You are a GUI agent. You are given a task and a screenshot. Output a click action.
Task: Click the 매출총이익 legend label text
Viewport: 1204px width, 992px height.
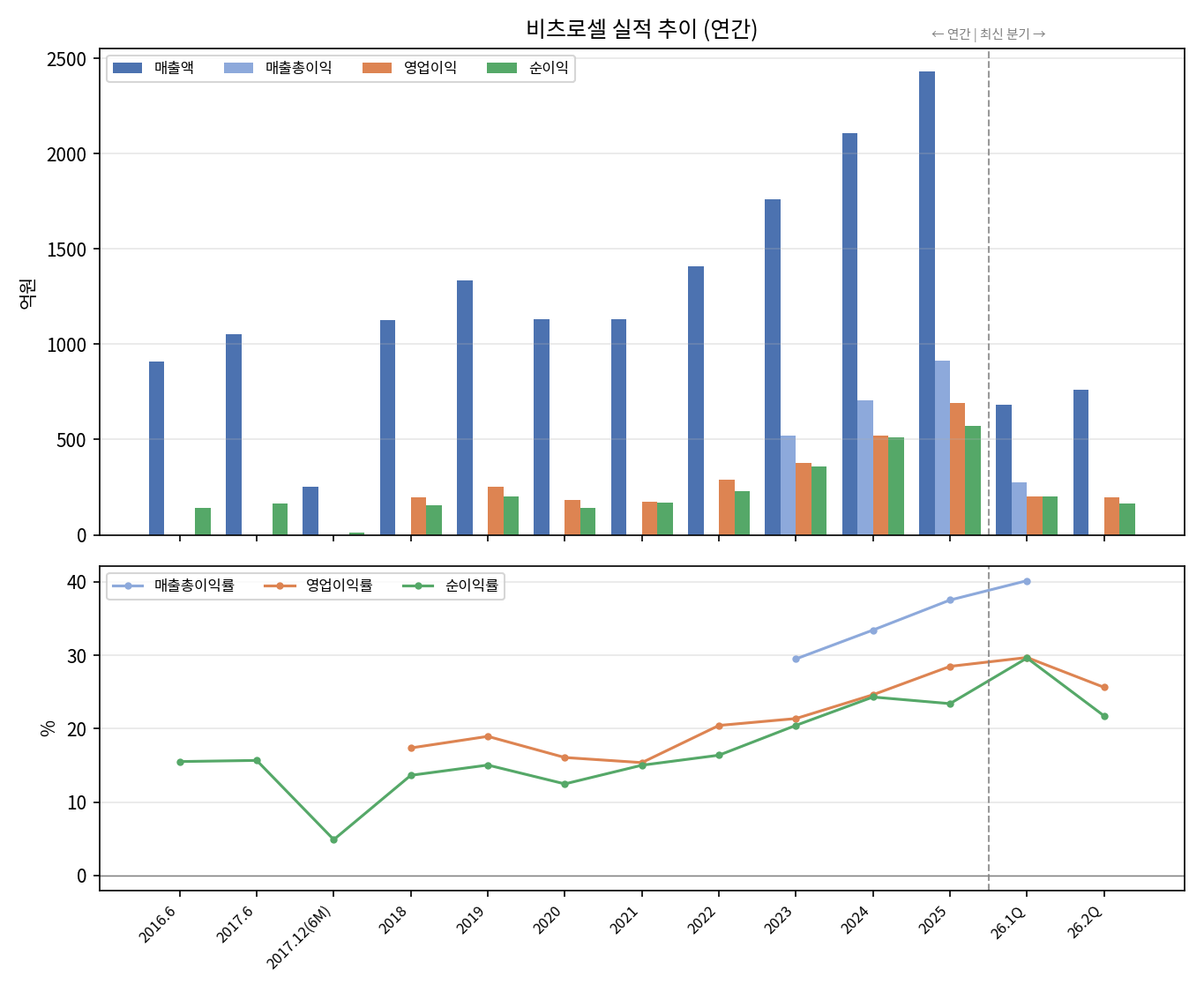pyautogui.click(x=299, y=69)
